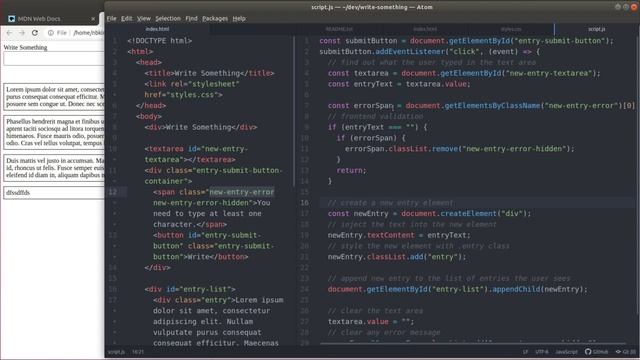This screenshot has height=360, width=640.
Task: Click 'const newEntry' line in script.js
Action: coord(429,213)
